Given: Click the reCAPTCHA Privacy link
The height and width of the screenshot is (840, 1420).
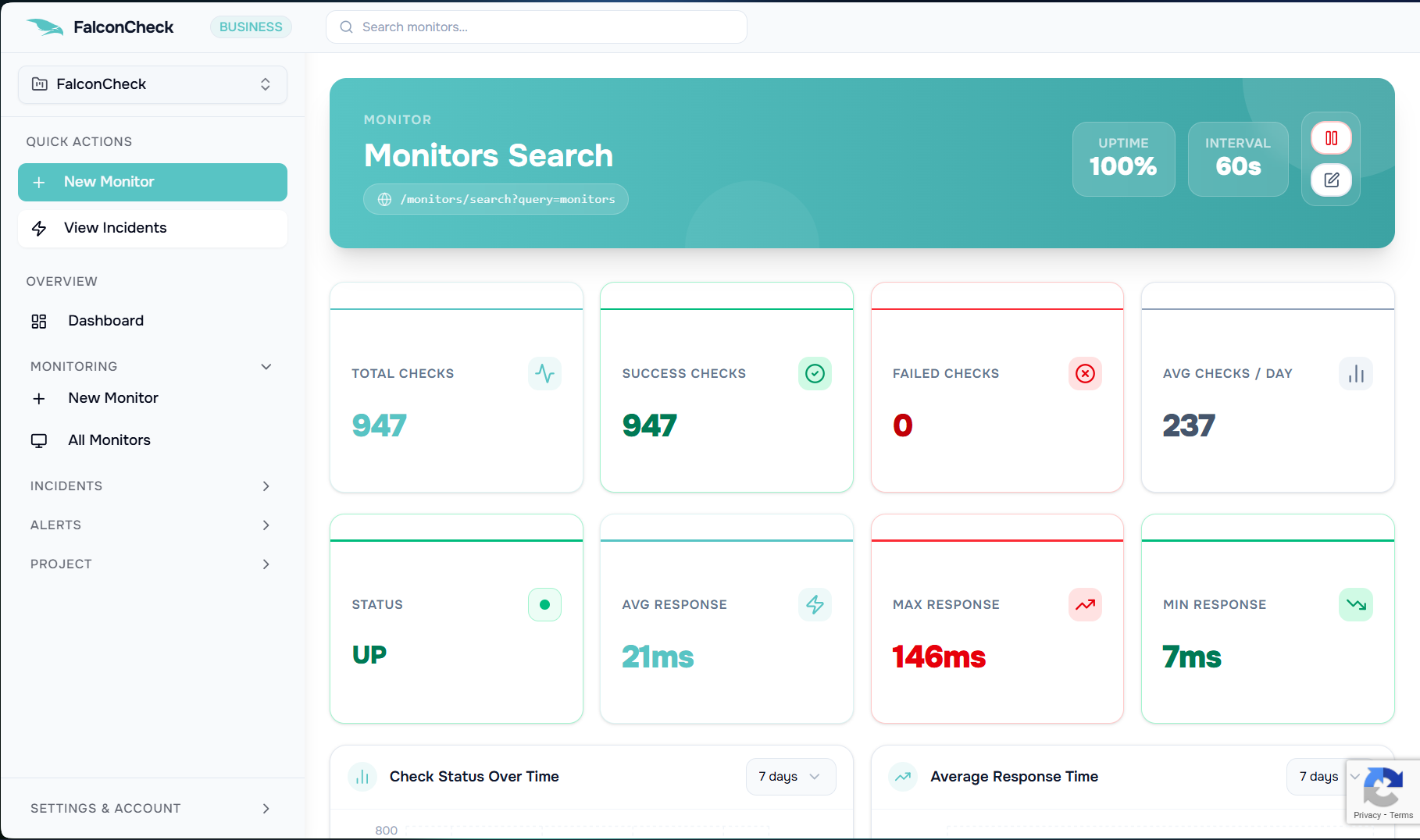Looking at the screenshot, I should pos(1367,815).
